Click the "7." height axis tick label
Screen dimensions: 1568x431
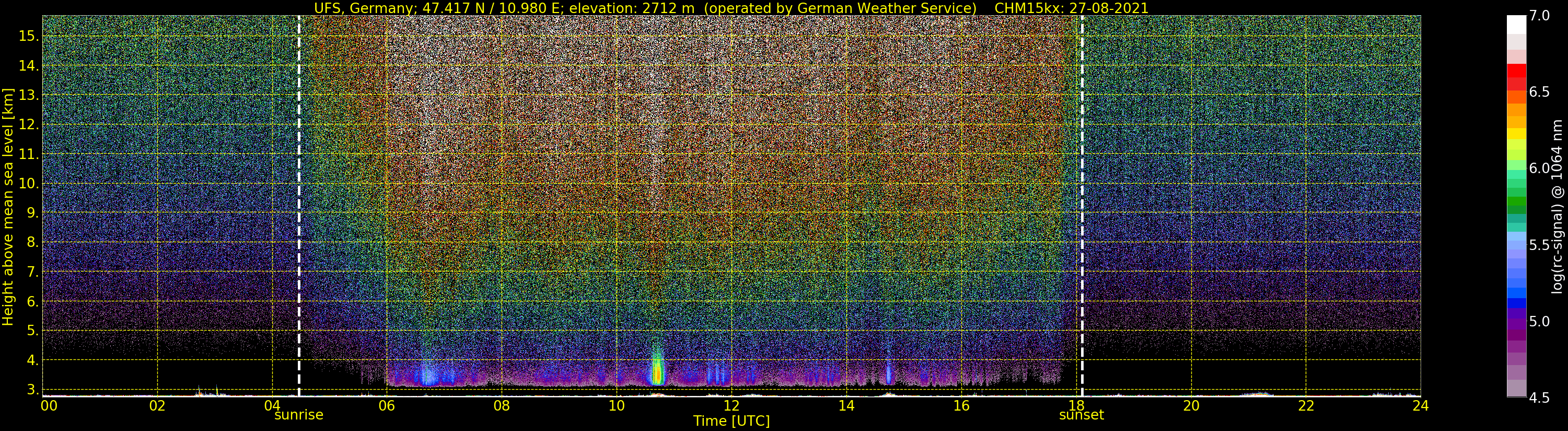coord(32,272)
